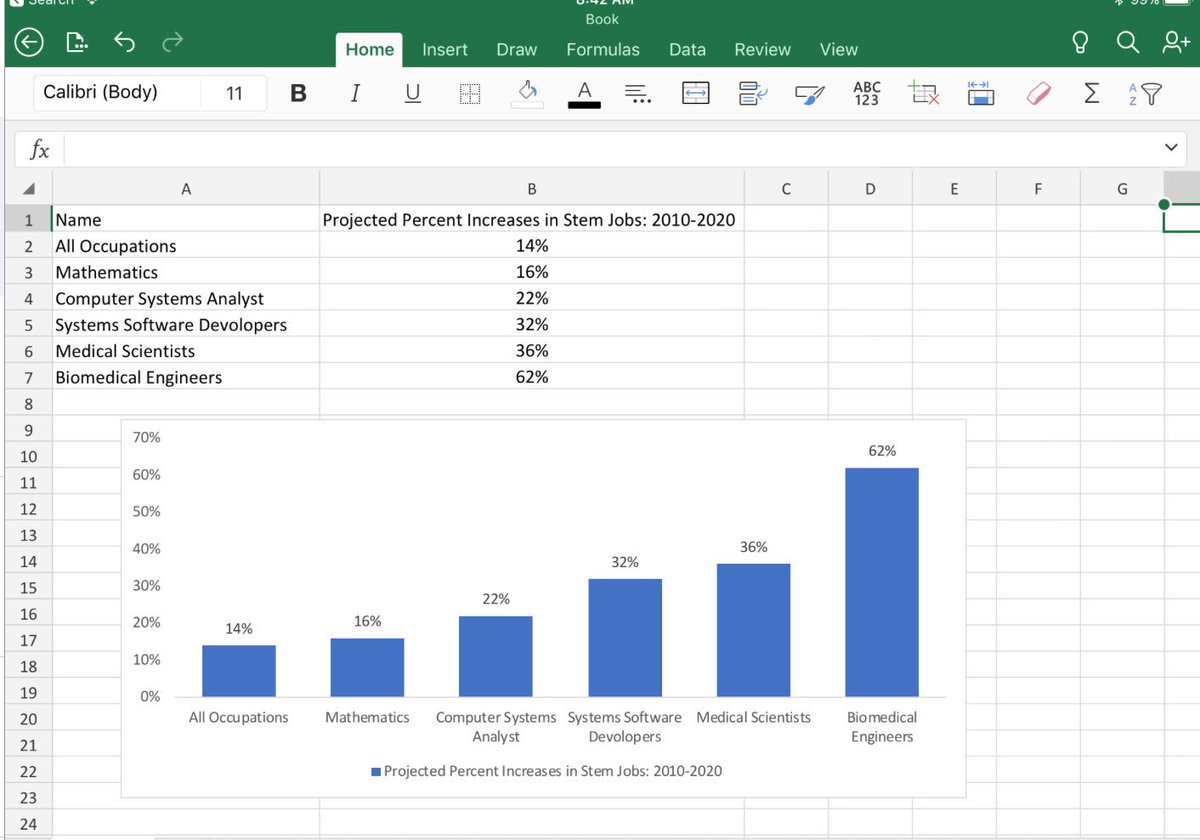Select column E header
1200x840 pixels.
click(x=954, y=188)
